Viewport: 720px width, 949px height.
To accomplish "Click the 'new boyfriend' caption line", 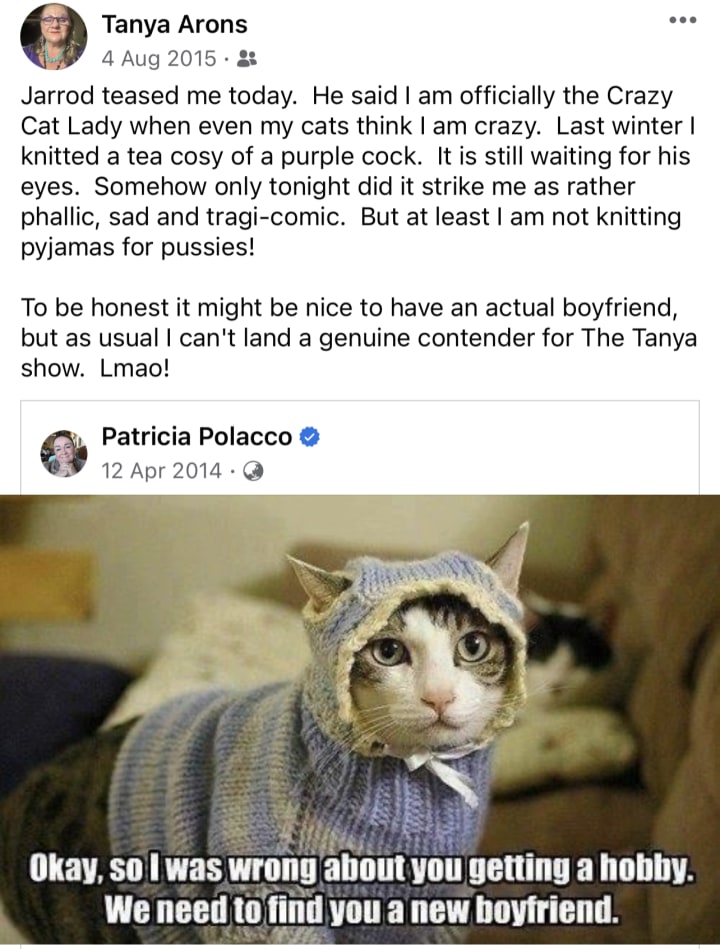I will 362,908.
